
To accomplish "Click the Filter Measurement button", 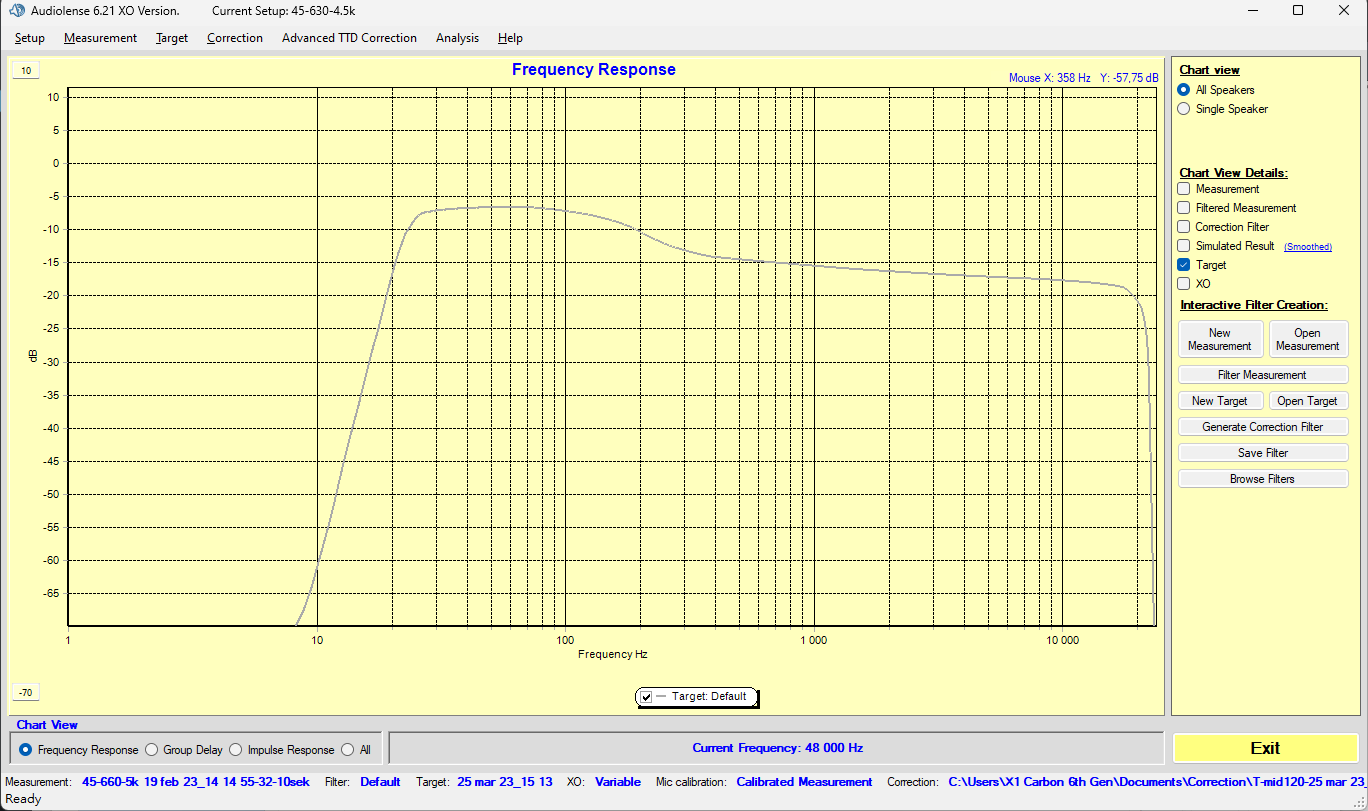I will [x=1263, y=375].
